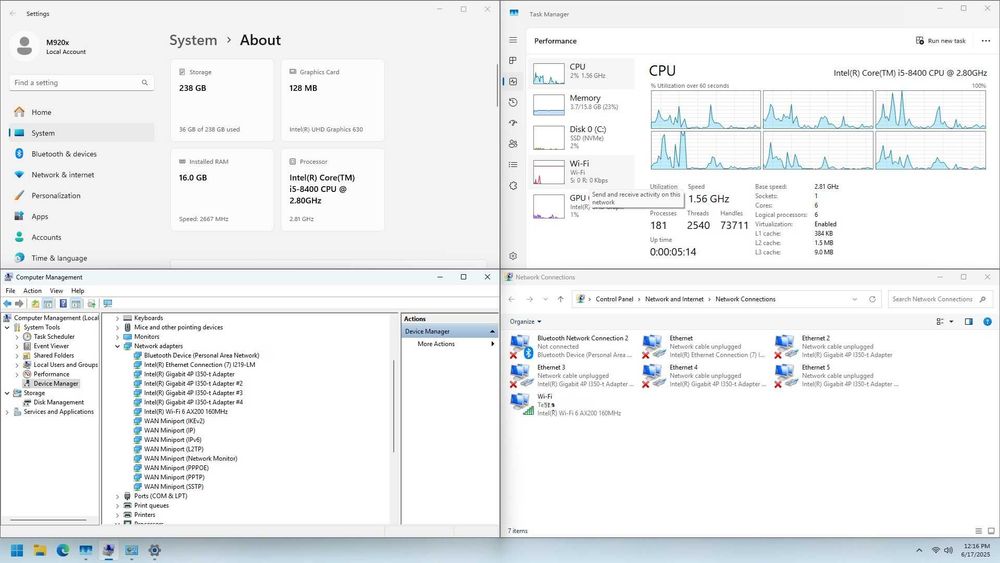The width and height of the screenshot is (1000, 563).
Task: Open the change view dropdown arrow in Network Connections
Action: 952,321
